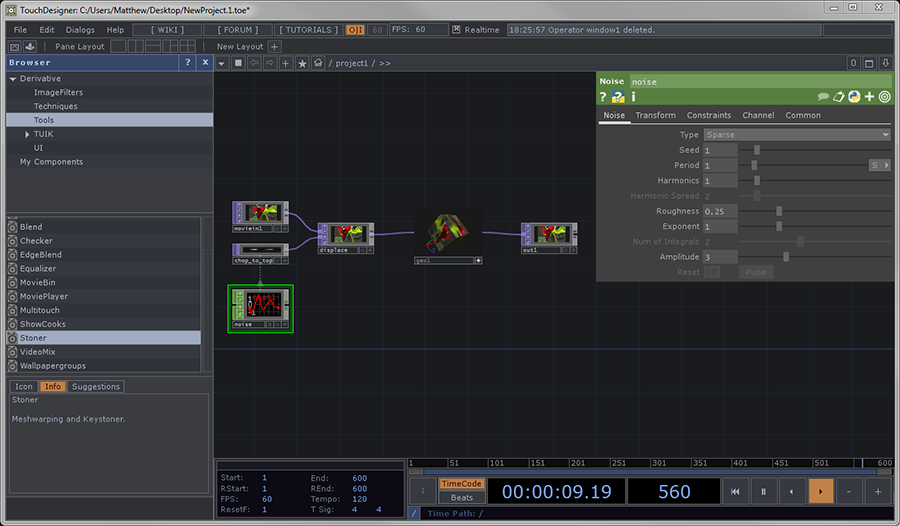900x526 pixels.
Task: Click the Python help icon in the Noise panel
Action: click(618, 97)
